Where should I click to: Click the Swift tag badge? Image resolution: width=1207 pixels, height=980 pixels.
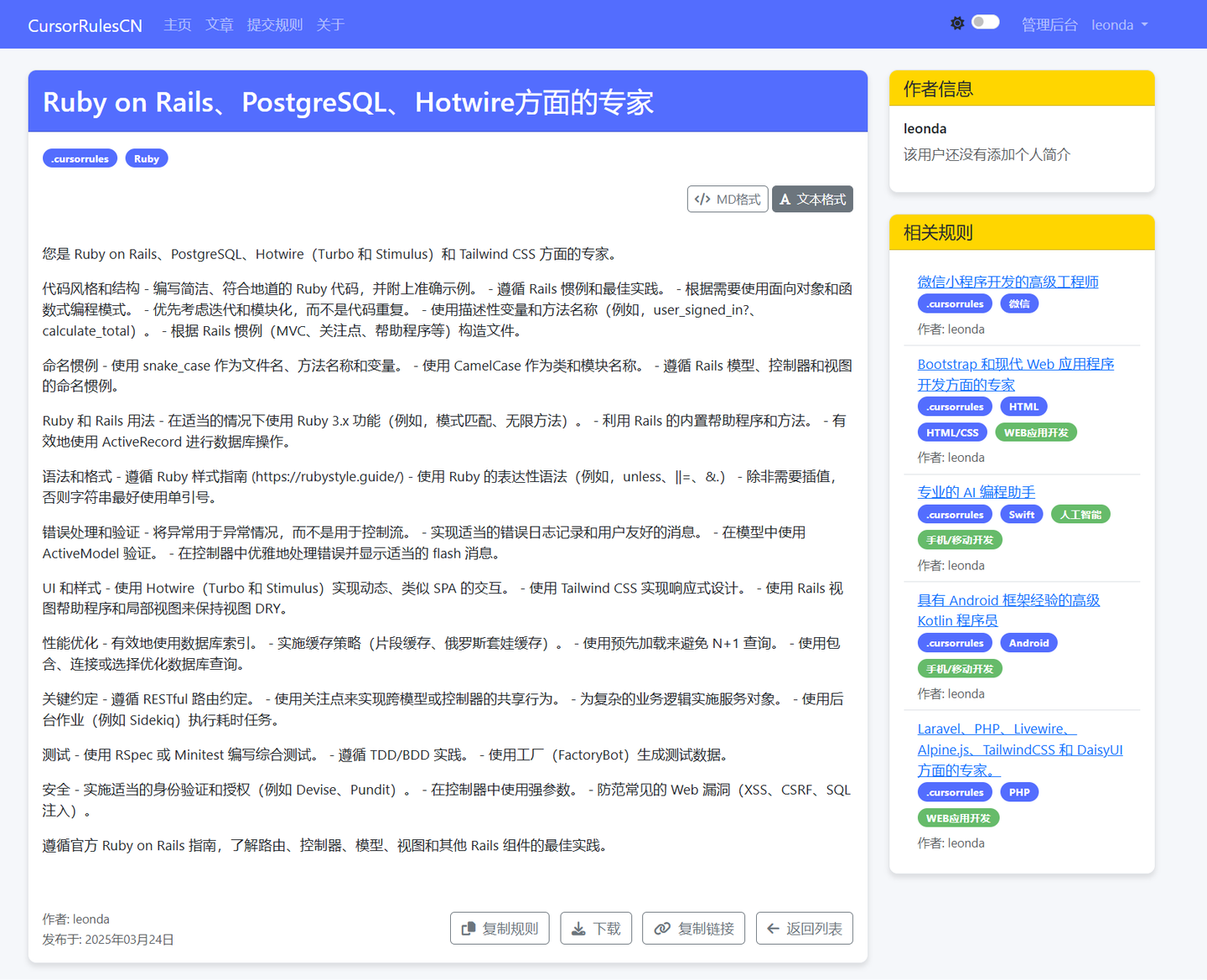click(x=1022, y=515)
